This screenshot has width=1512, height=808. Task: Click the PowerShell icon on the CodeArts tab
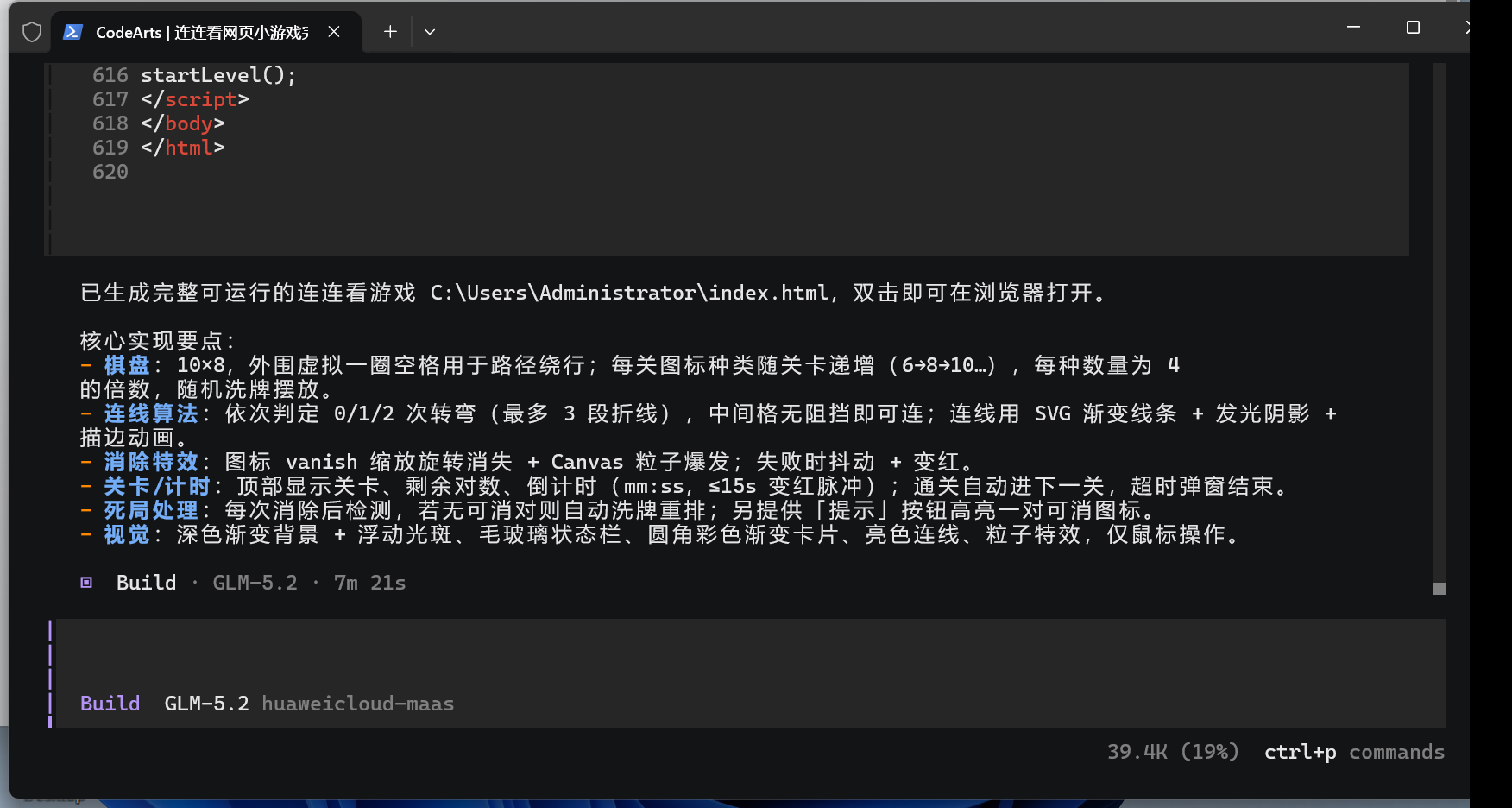(72, 32)
